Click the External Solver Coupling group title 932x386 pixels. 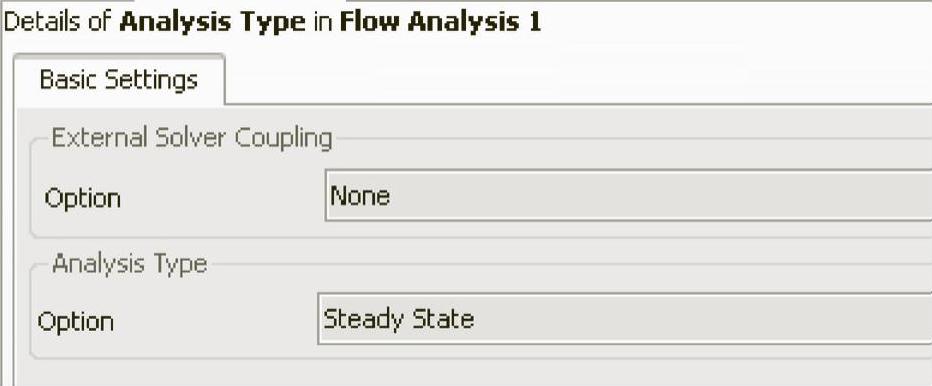tap(192, 138)
